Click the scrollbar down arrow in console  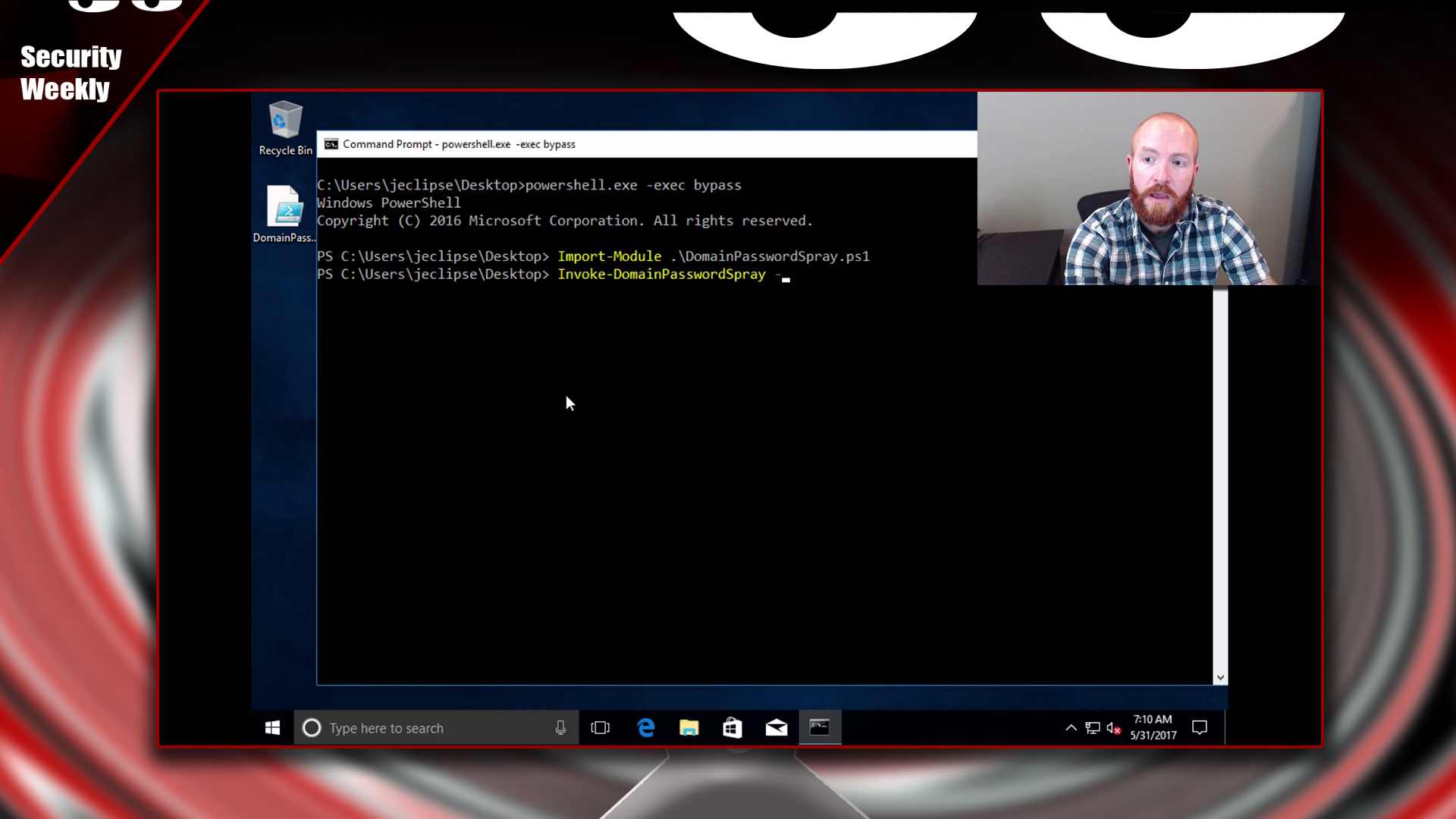tap(1220, 677)
